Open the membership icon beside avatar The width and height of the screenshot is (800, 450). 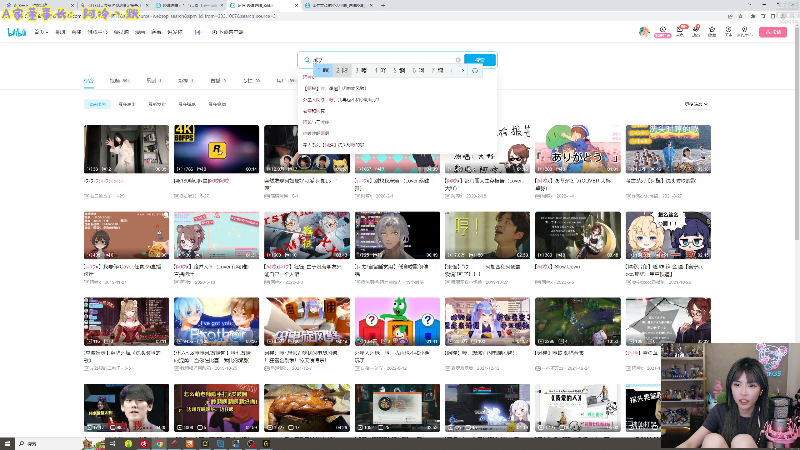tap(662, 32)
